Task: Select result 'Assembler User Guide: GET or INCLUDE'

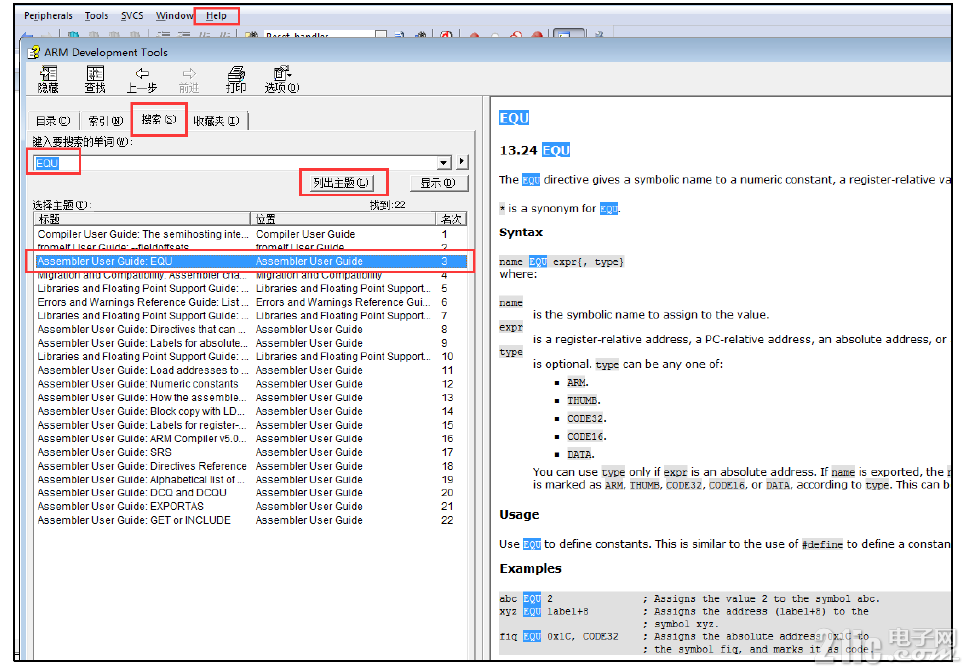Action: tap(250, 520)
